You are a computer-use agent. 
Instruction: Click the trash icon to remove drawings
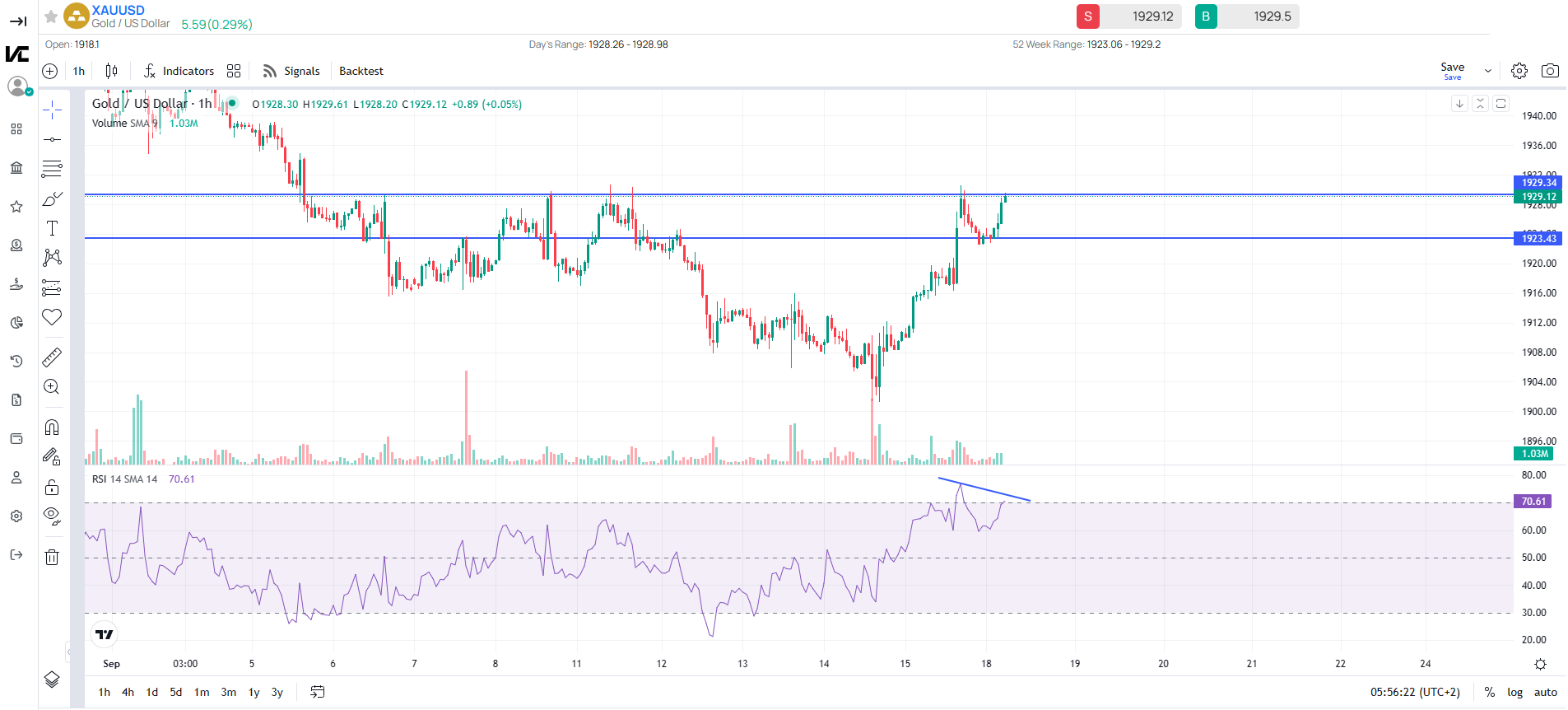(x=52, y=557)
